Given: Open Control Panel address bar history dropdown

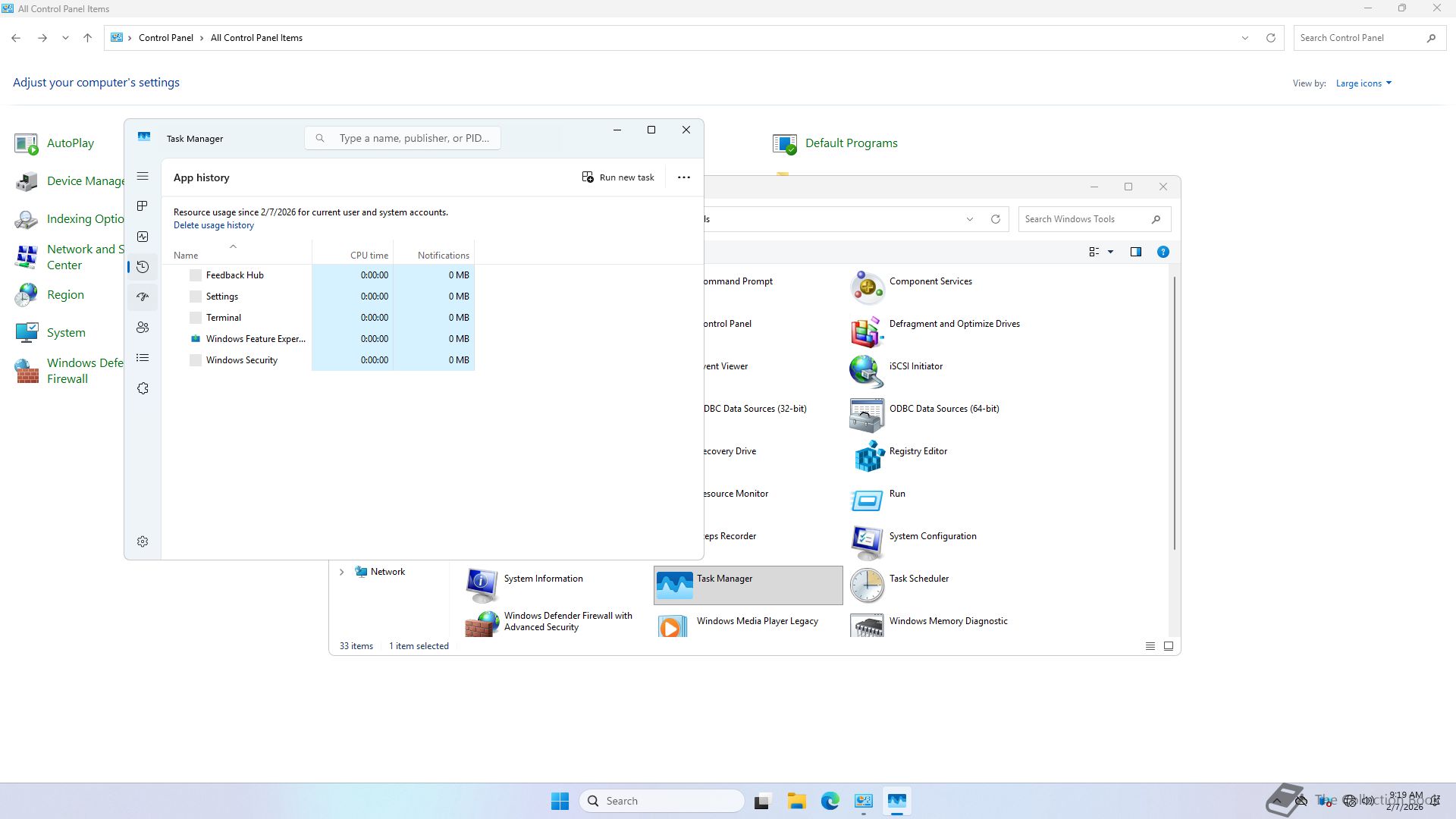Looking at the screenshot, I should click(1244, 38).
